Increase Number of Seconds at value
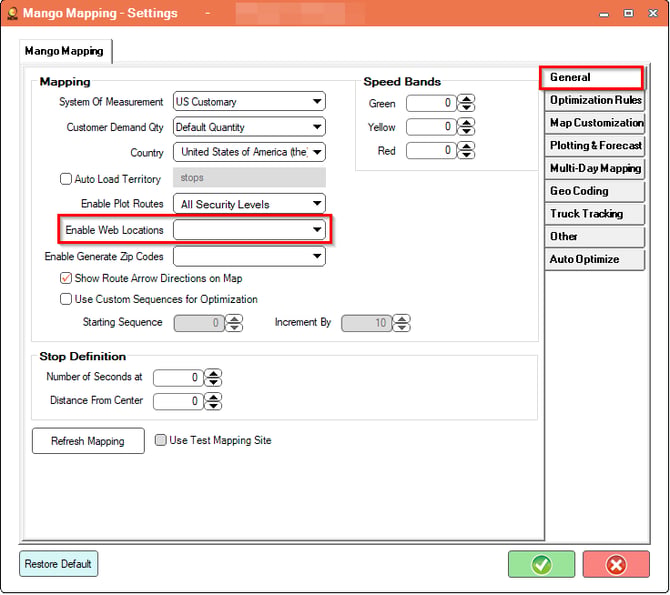Viewport: 670px width, 595px height. click(x=213, y=374)
